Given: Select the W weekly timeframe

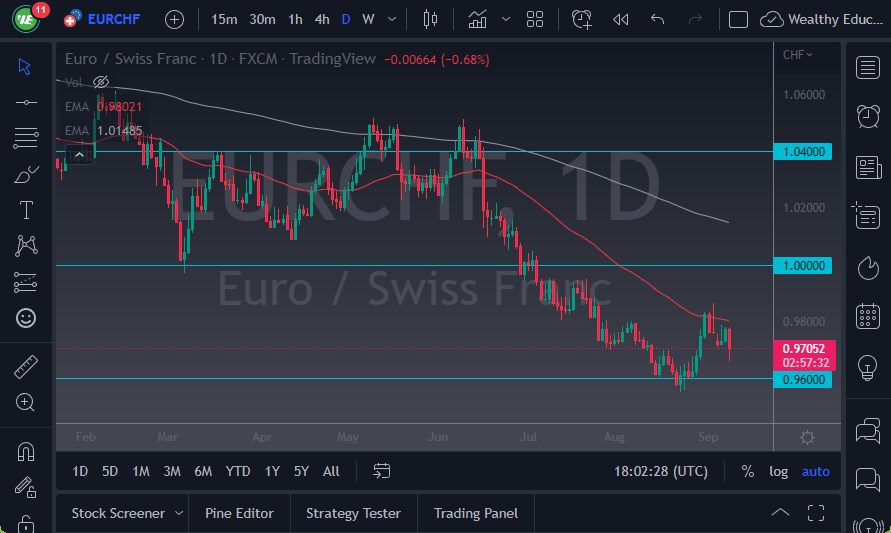Looking at the screenshot, I should 368,19.
